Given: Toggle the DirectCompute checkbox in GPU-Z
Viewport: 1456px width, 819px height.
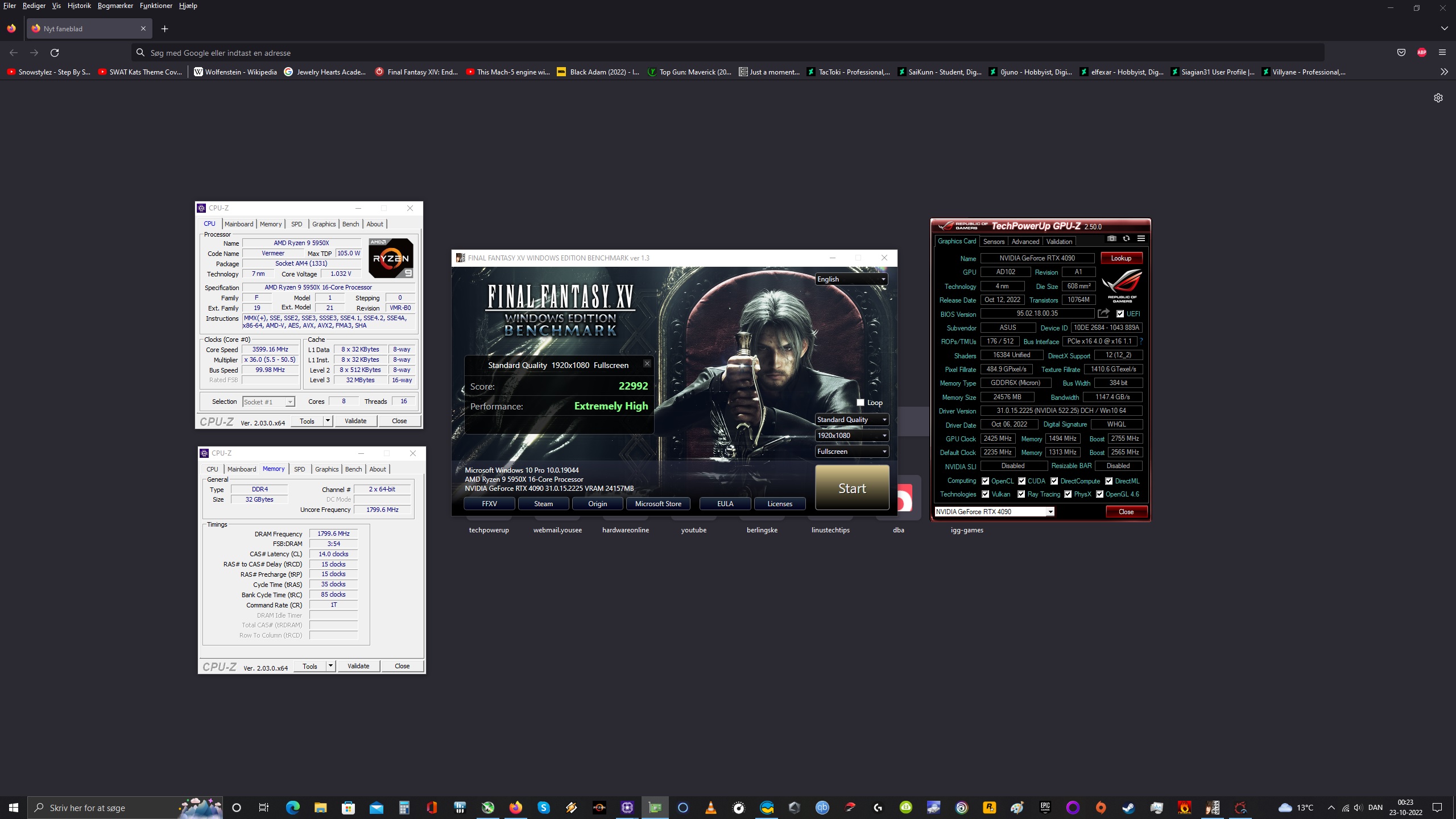Looking at the screenshot, I should point(1054,481).
